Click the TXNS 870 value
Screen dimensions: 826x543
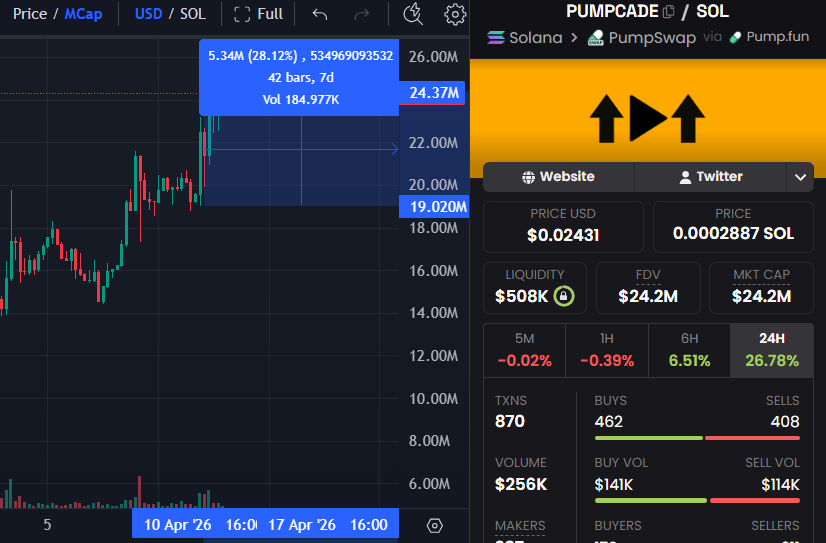510,421
